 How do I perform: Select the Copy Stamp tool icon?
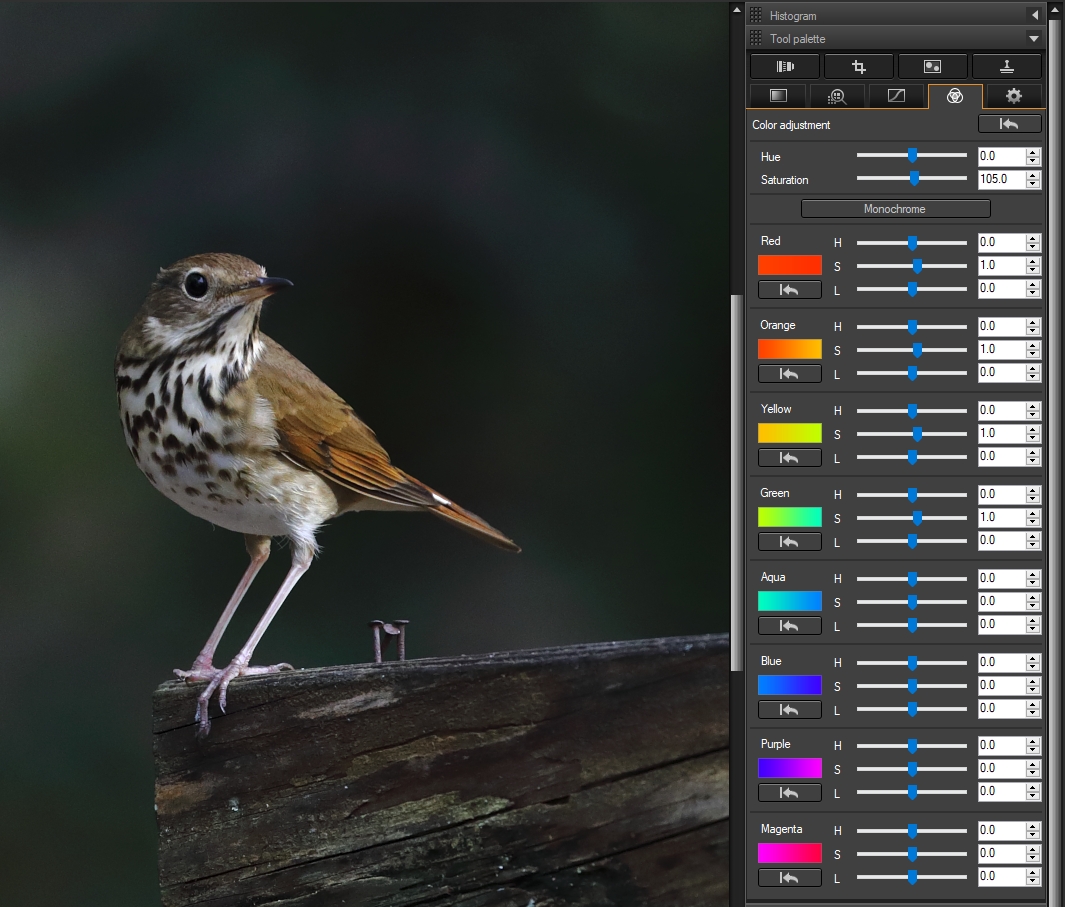(1007, 66)
